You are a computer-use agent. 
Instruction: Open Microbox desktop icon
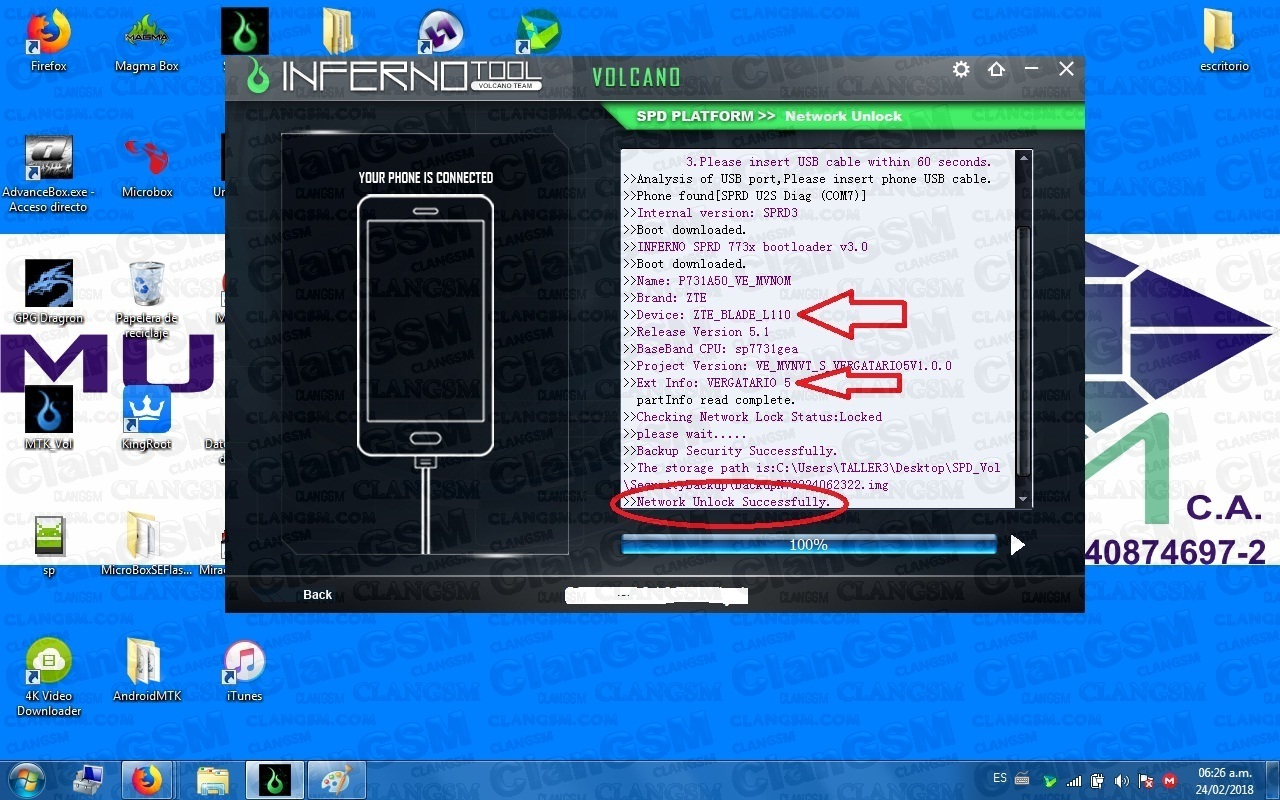tap(147, 166)
